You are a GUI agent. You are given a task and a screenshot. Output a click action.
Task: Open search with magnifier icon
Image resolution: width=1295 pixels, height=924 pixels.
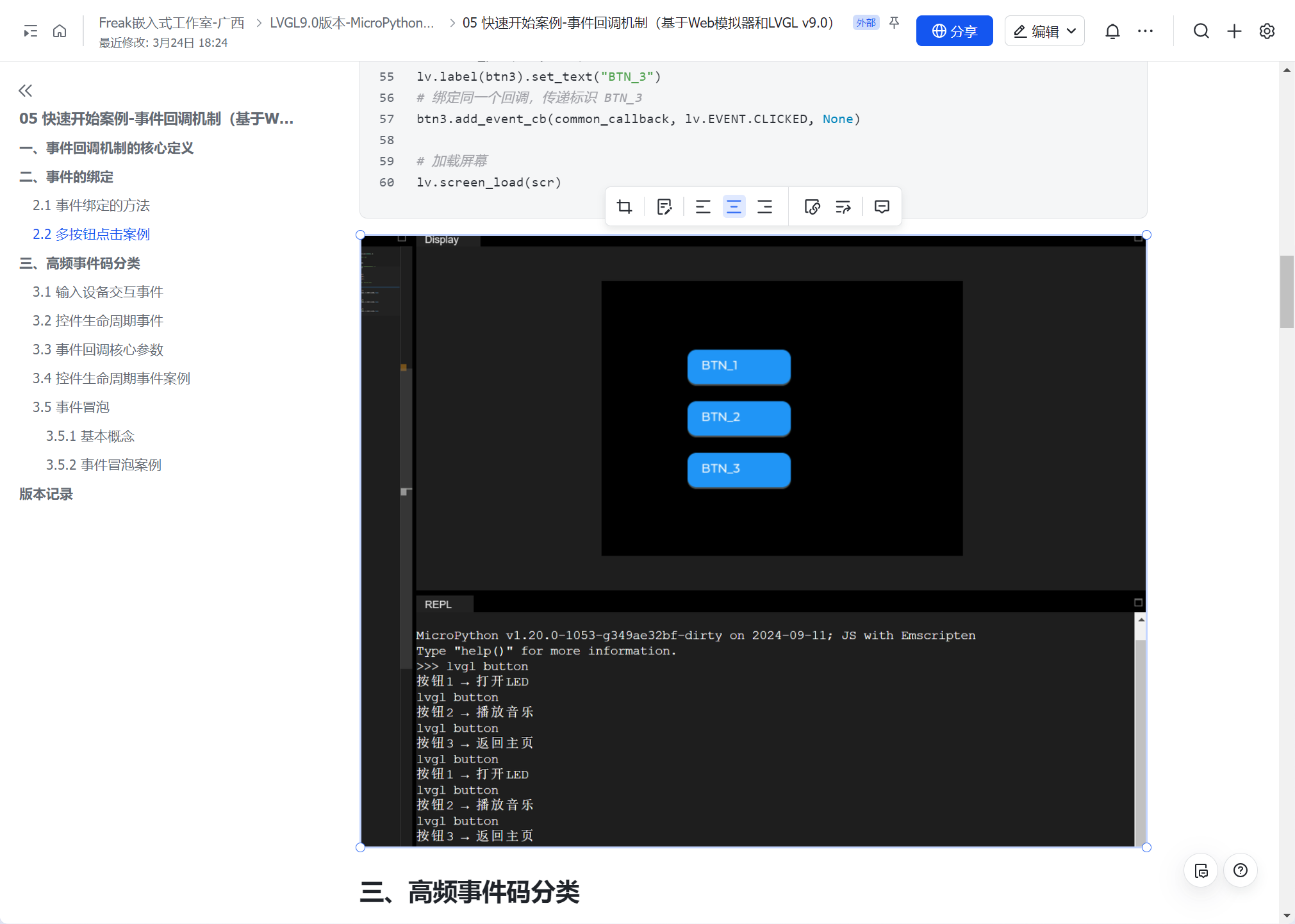click(1201, 31)
